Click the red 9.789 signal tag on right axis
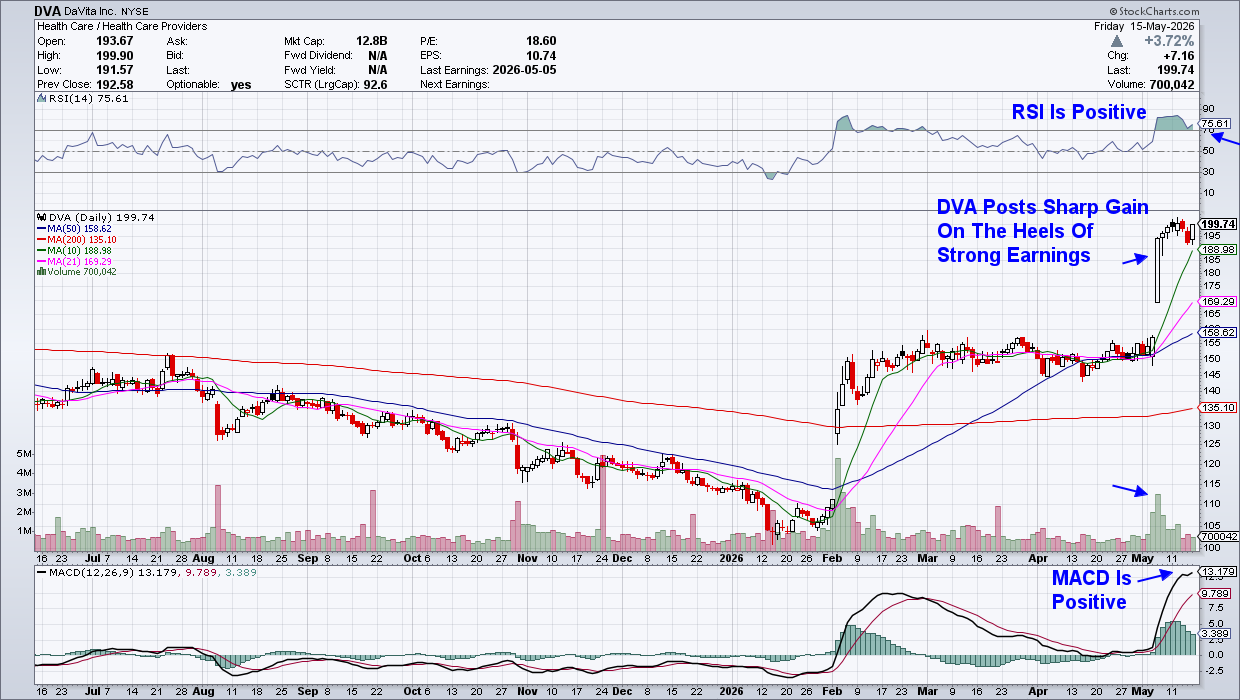The image size is (1240, 700). pyautogui.click(x=1217, y=593)
